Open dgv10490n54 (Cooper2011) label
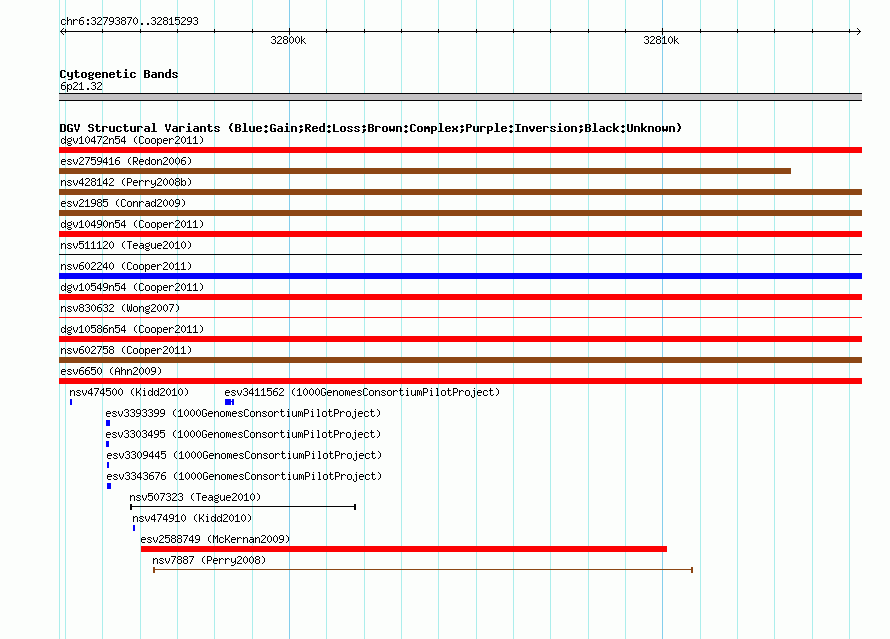890x639 pixels. click(x=132, y=224)
